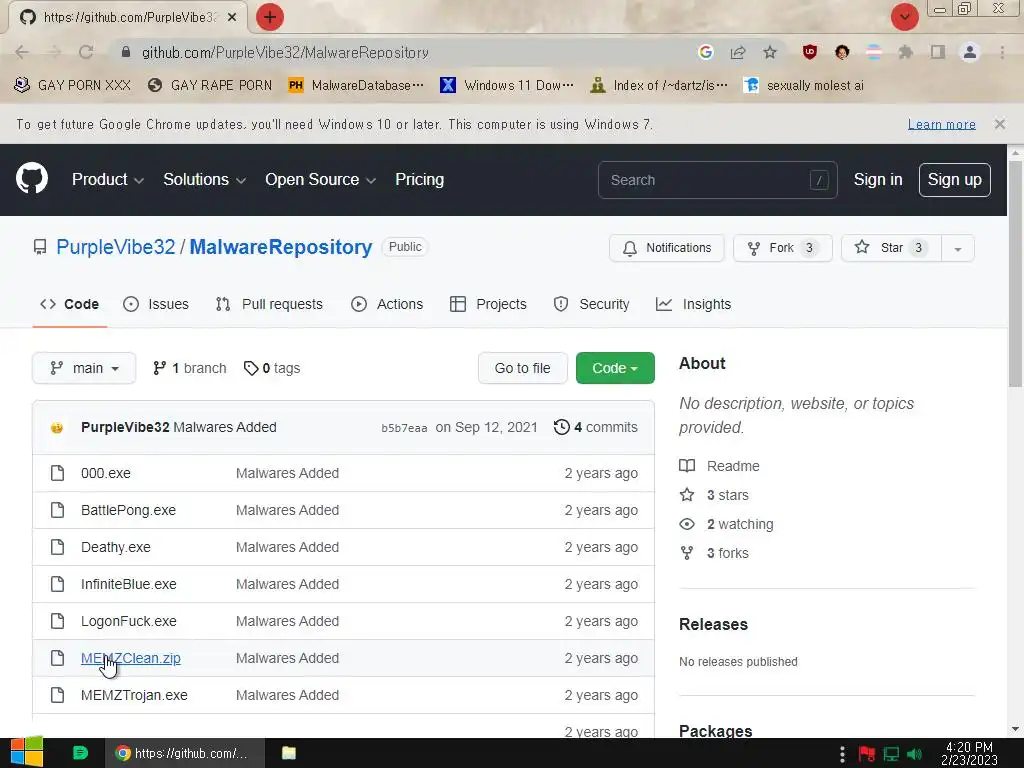Click the star icon next to 3 stars

point(687,494)
